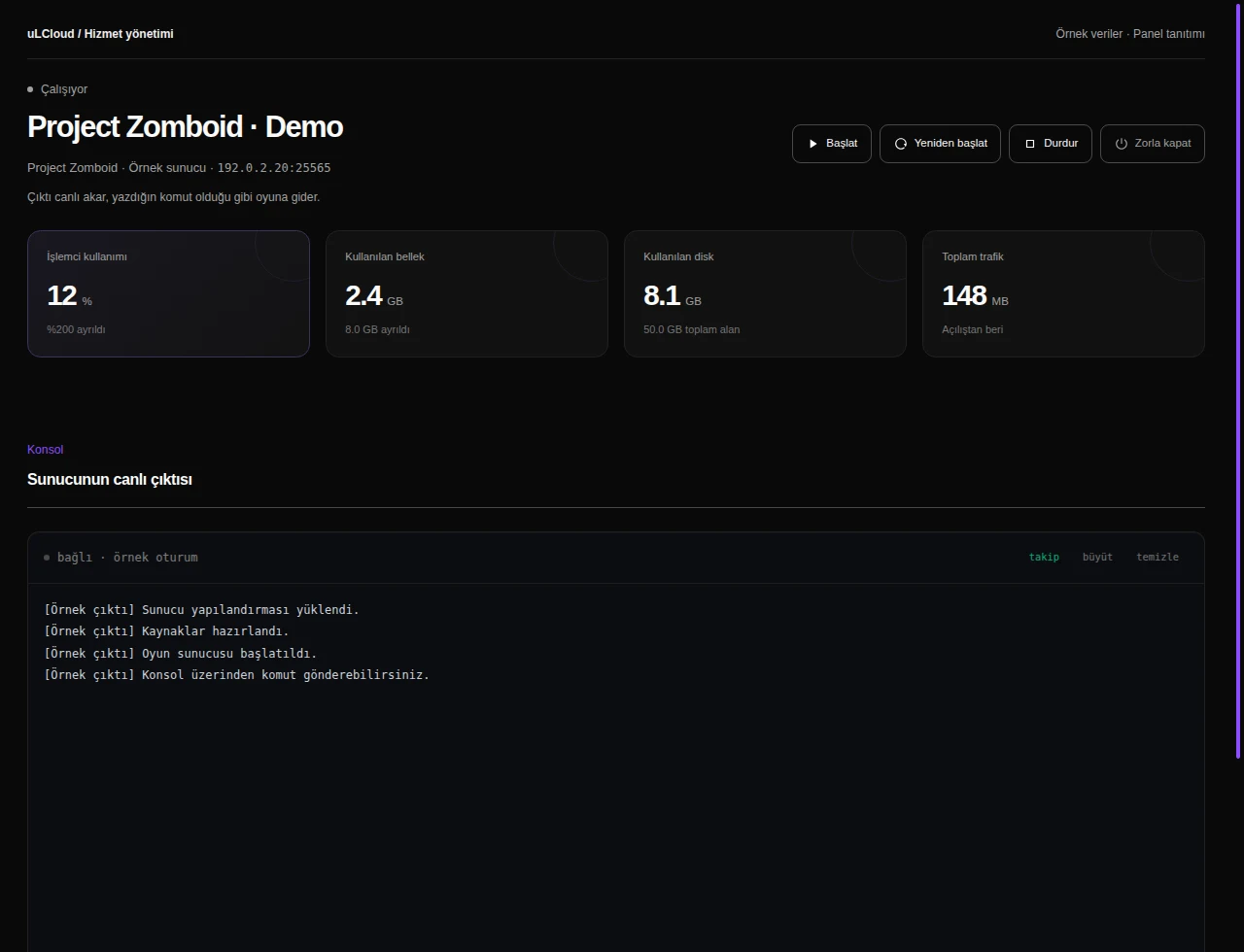The height and width of the screenshot is (952, 1244).
Task: Click the %200 ayrıldı text
Action: [76, 329]
